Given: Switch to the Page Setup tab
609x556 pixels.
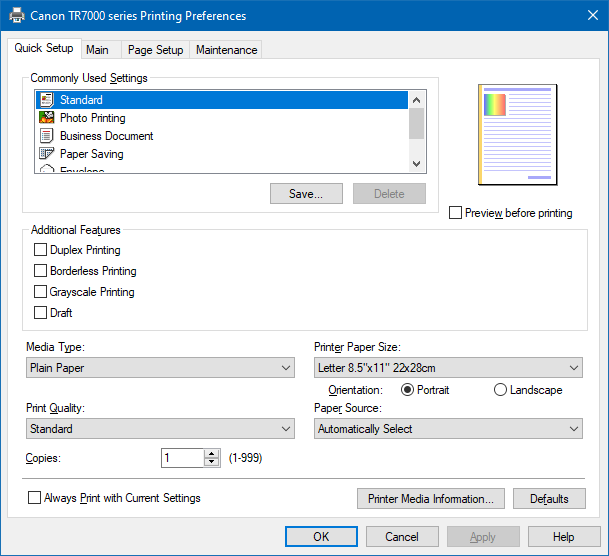Looking at the screenshot, I should point(155,50).
